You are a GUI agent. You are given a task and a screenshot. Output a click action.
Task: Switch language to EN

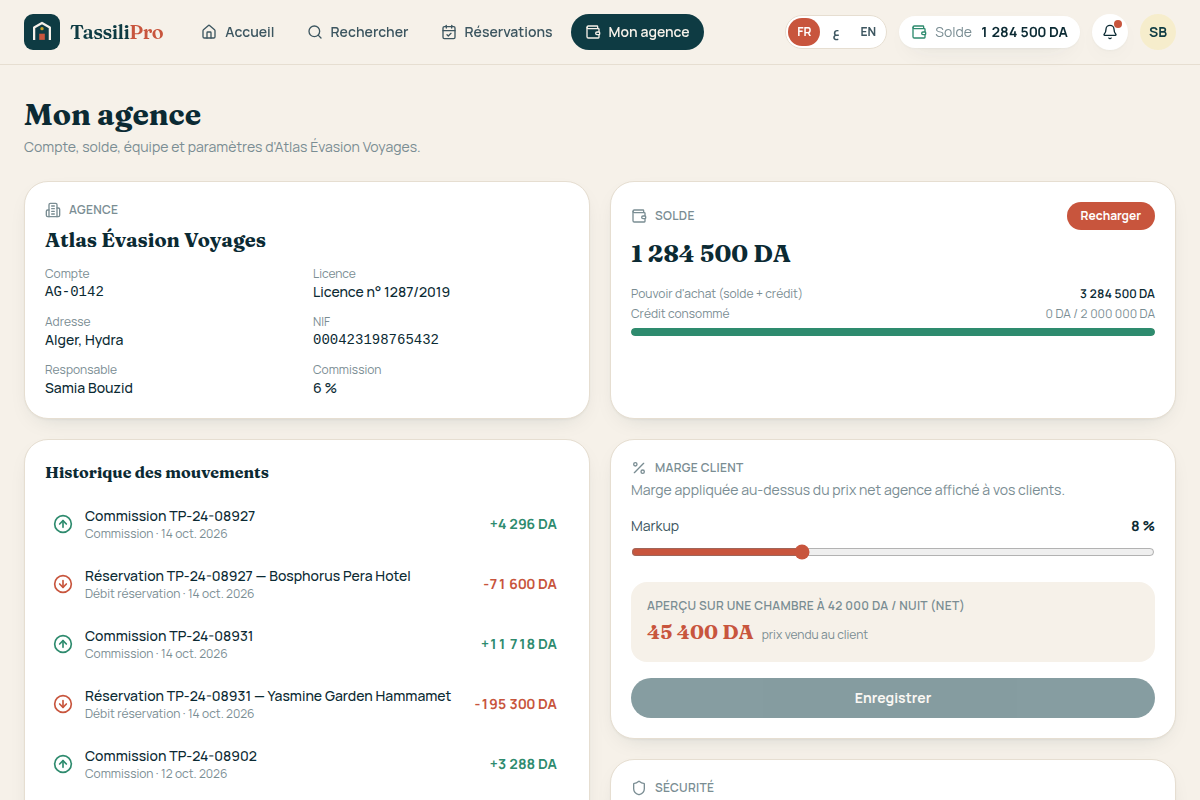tap(868, 32)
